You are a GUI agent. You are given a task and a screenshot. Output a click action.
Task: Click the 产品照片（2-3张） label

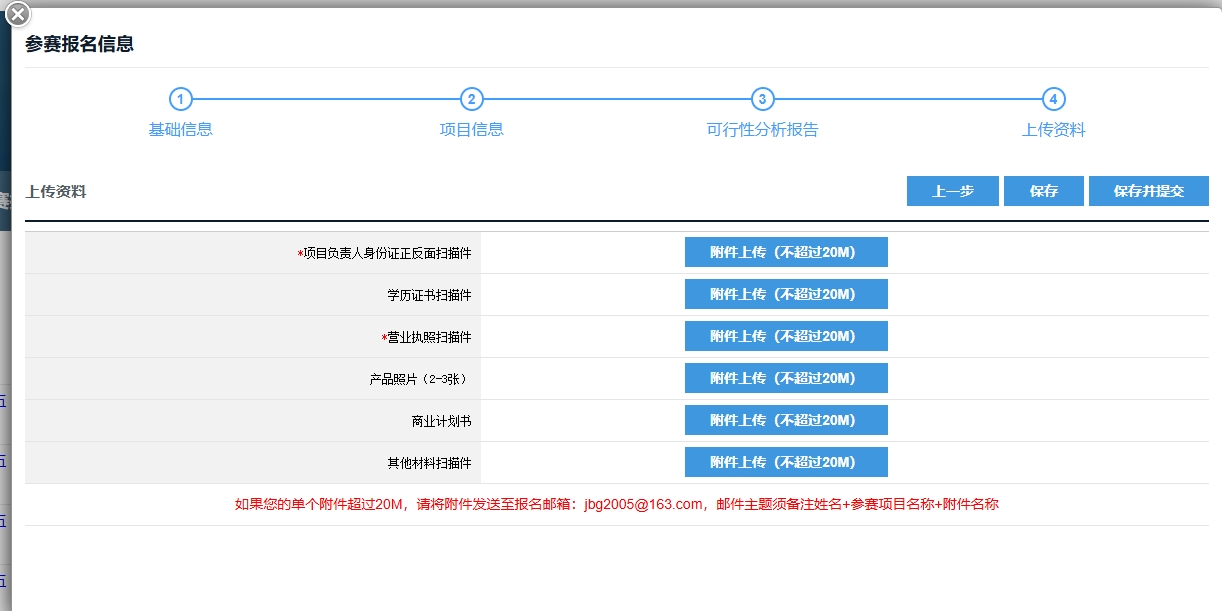(x=420, y=380)
